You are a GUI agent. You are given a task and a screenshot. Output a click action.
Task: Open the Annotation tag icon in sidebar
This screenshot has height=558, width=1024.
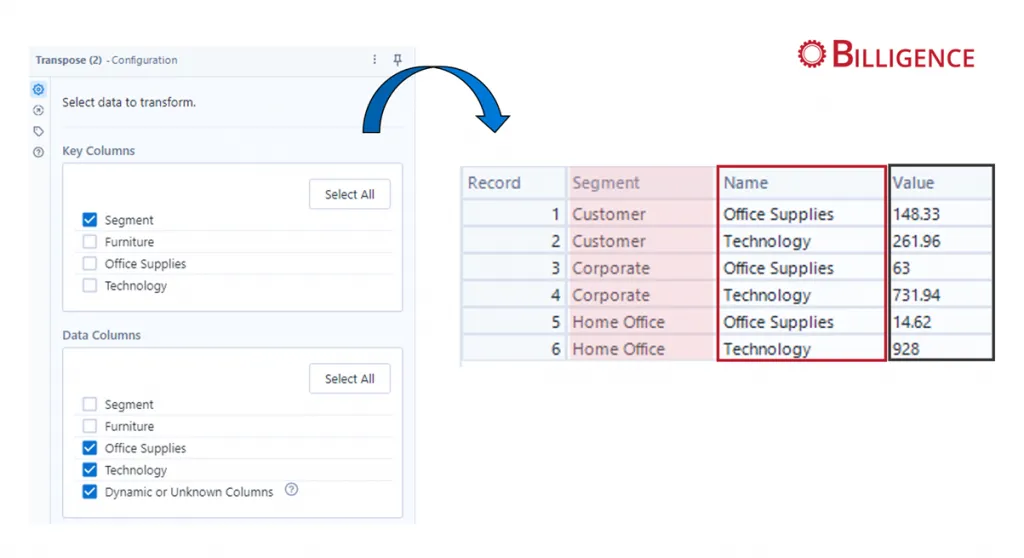(39, 131)
